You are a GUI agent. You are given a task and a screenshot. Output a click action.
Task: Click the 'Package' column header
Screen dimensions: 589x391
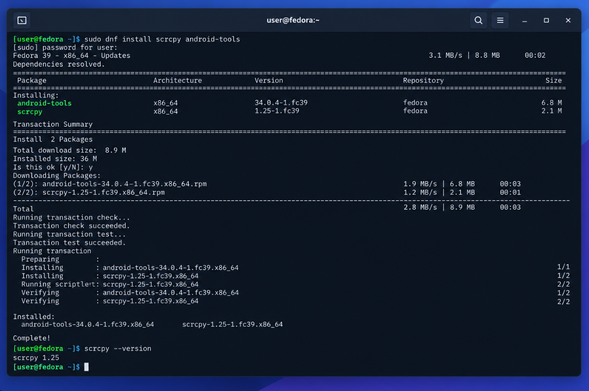32,80
